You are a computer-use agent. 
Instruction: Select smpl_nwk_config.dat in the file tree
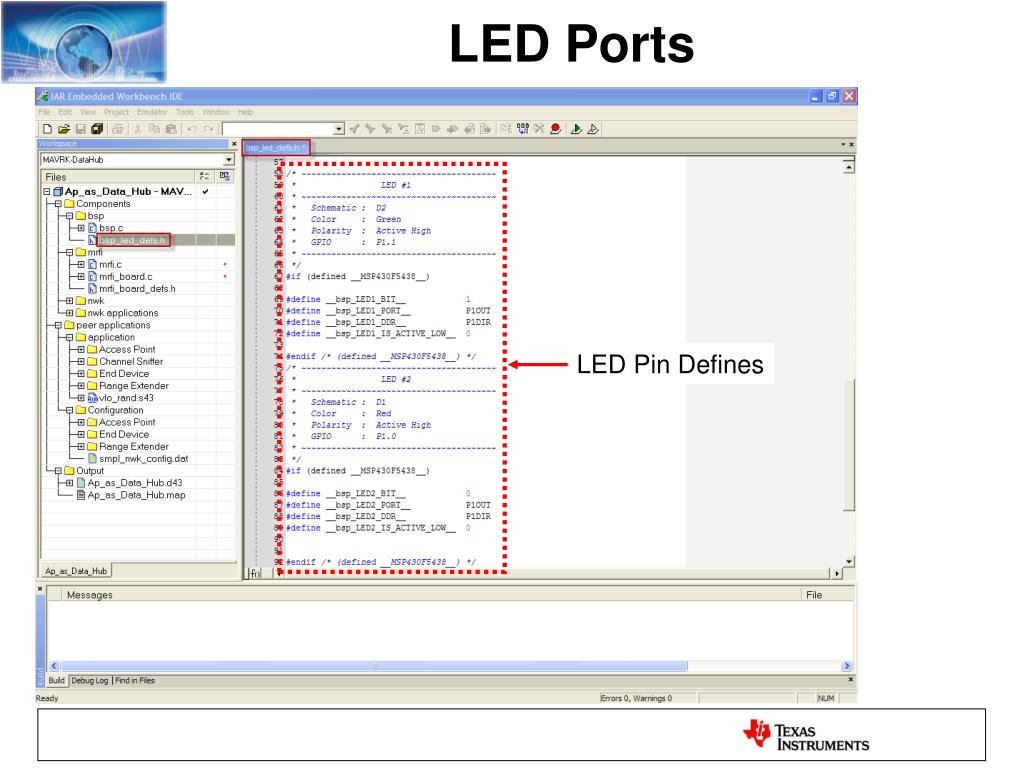[x=144, y=459]
